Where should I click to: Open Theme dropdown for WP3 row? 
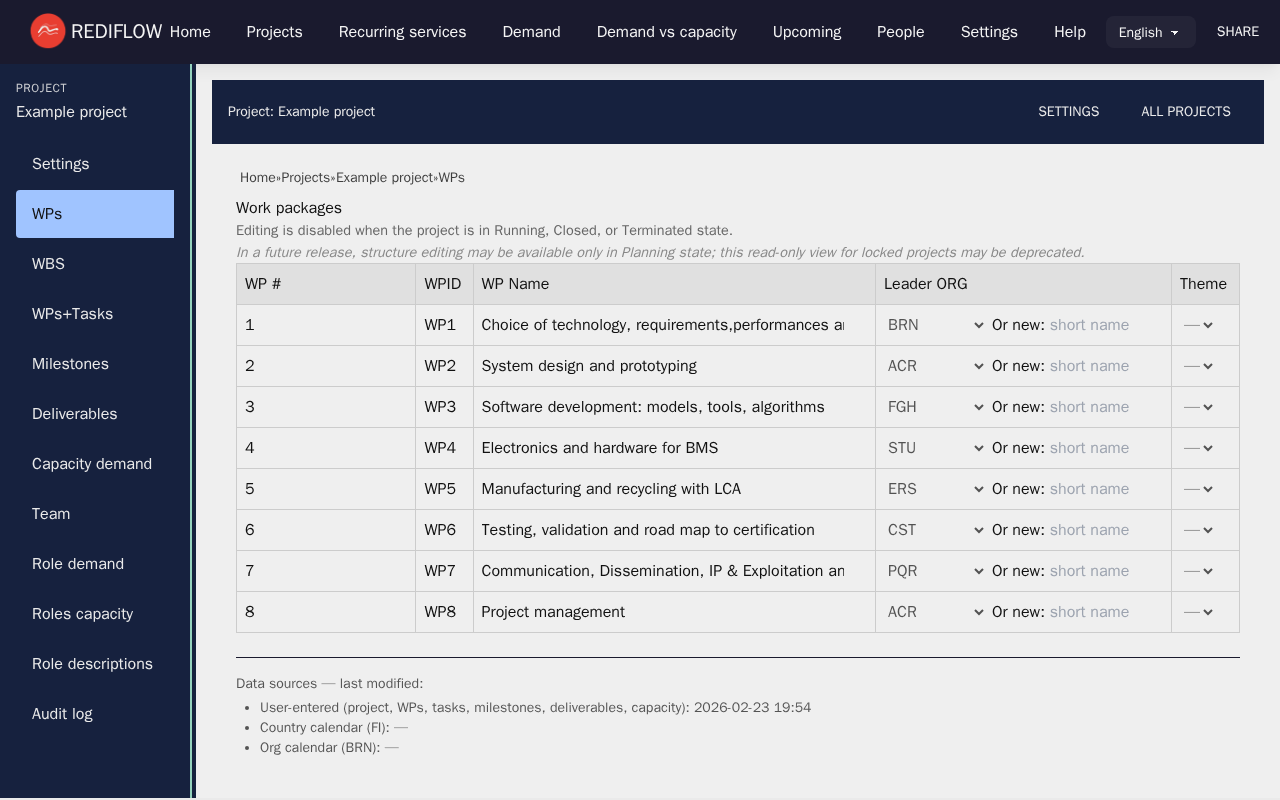click(x=1198, y=407)
